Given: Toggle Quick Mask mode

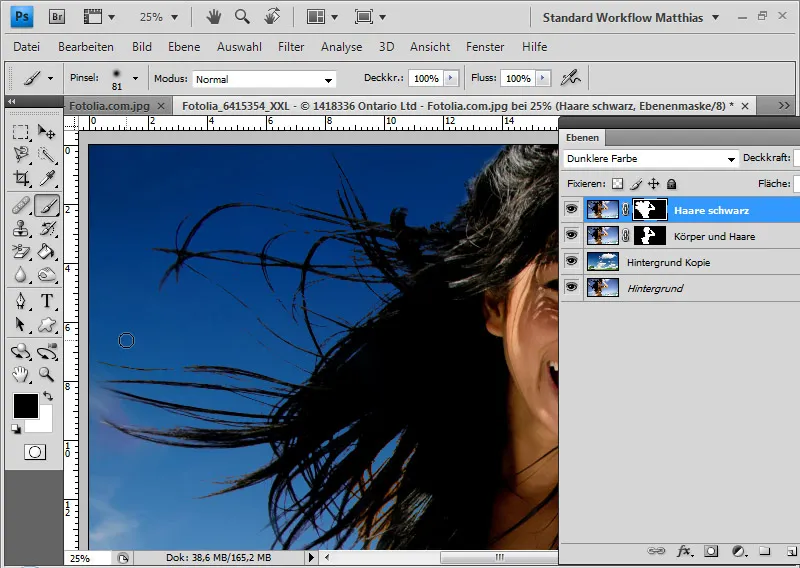Looking at the screenshot, I should [x=35, y=452].
